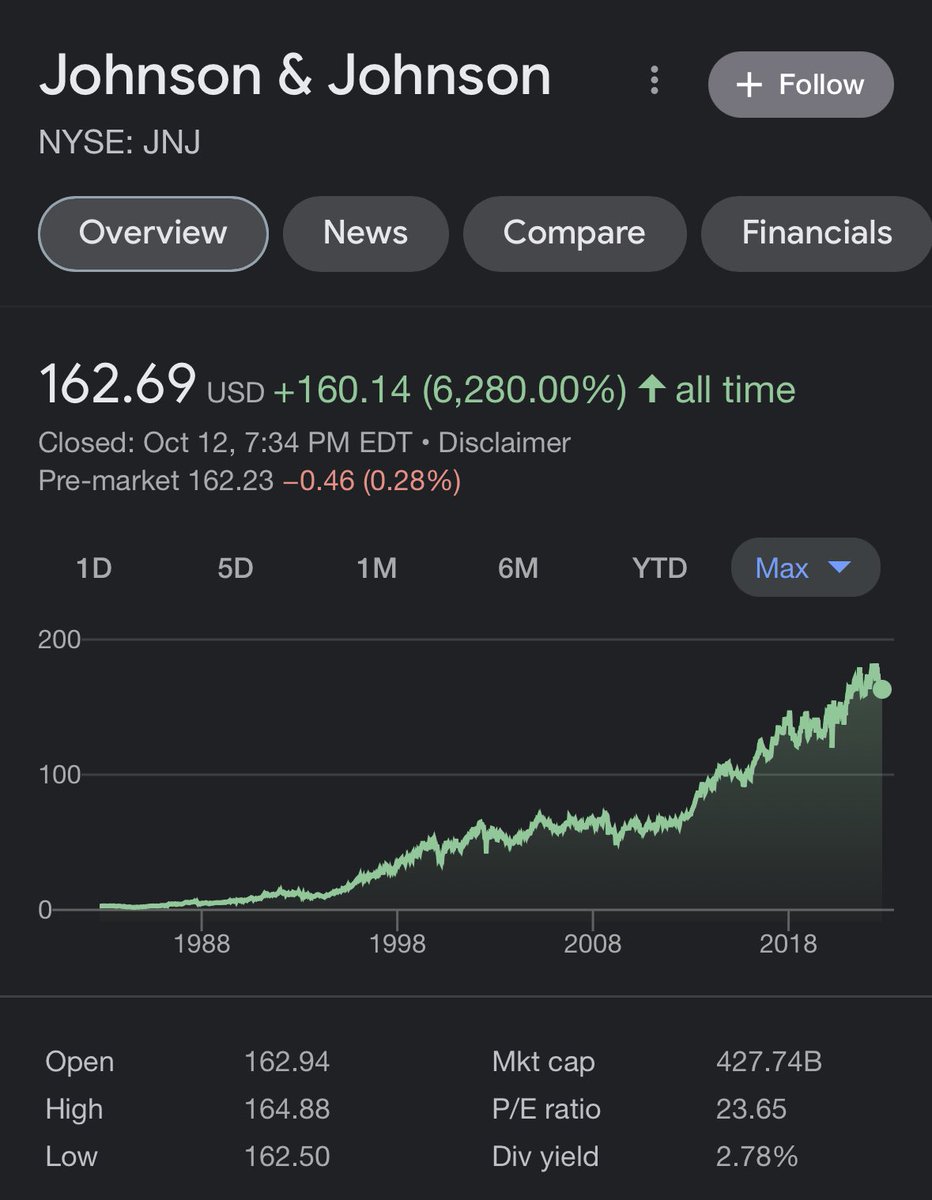Viewport: 932px width, 1200px height.
Task: Show the 1D chart range
Action: pyautogui.click(x=93, y=569)
